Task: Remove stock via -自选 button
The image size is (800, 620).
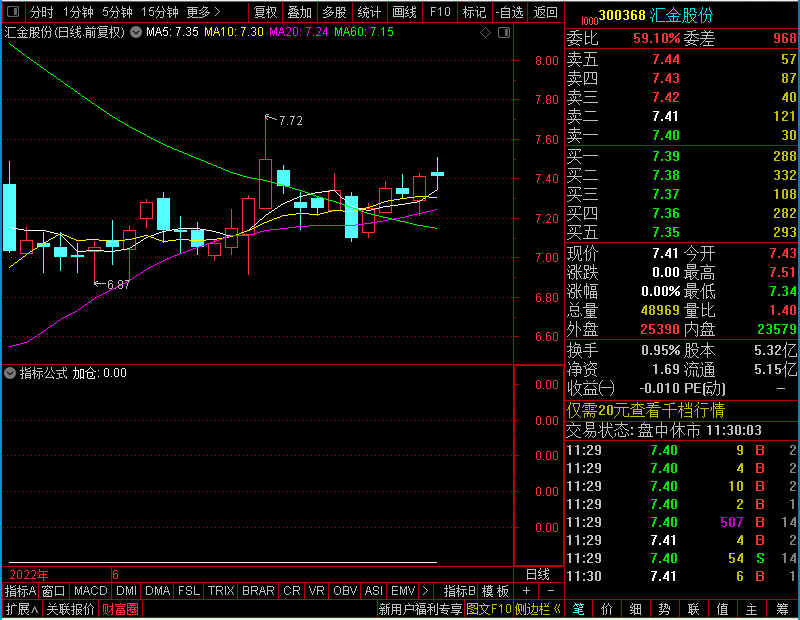Action: (x=510, y=12)
